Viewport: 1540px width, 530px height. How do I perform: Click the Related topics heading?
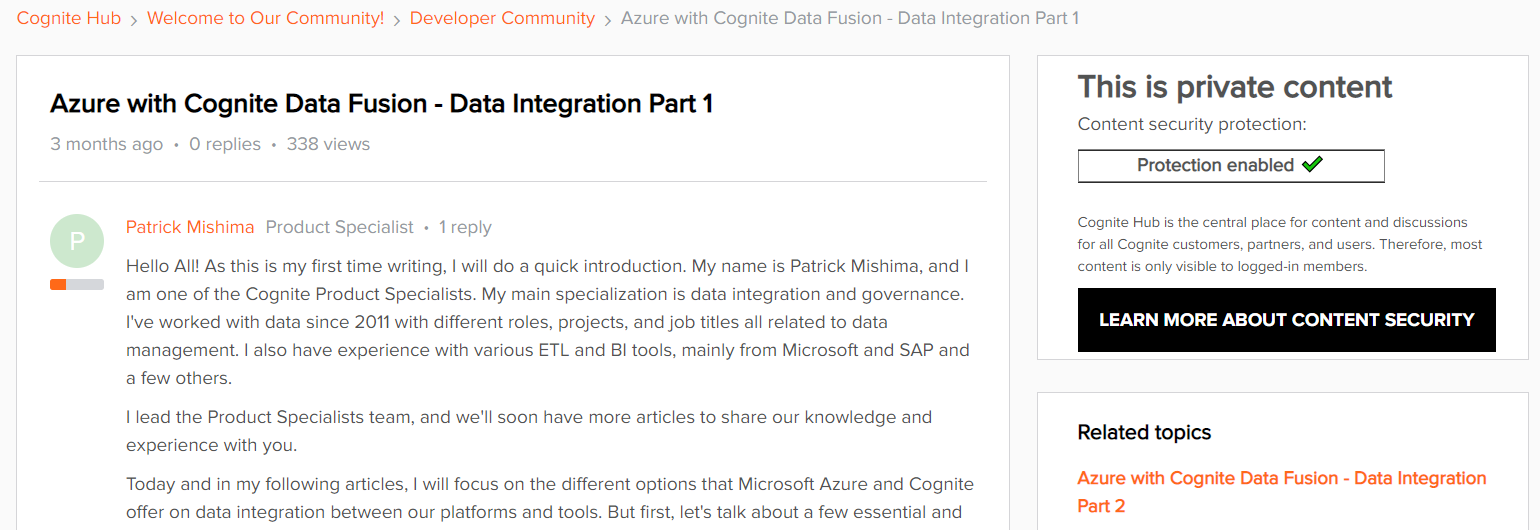click(x=1144, y=432)
